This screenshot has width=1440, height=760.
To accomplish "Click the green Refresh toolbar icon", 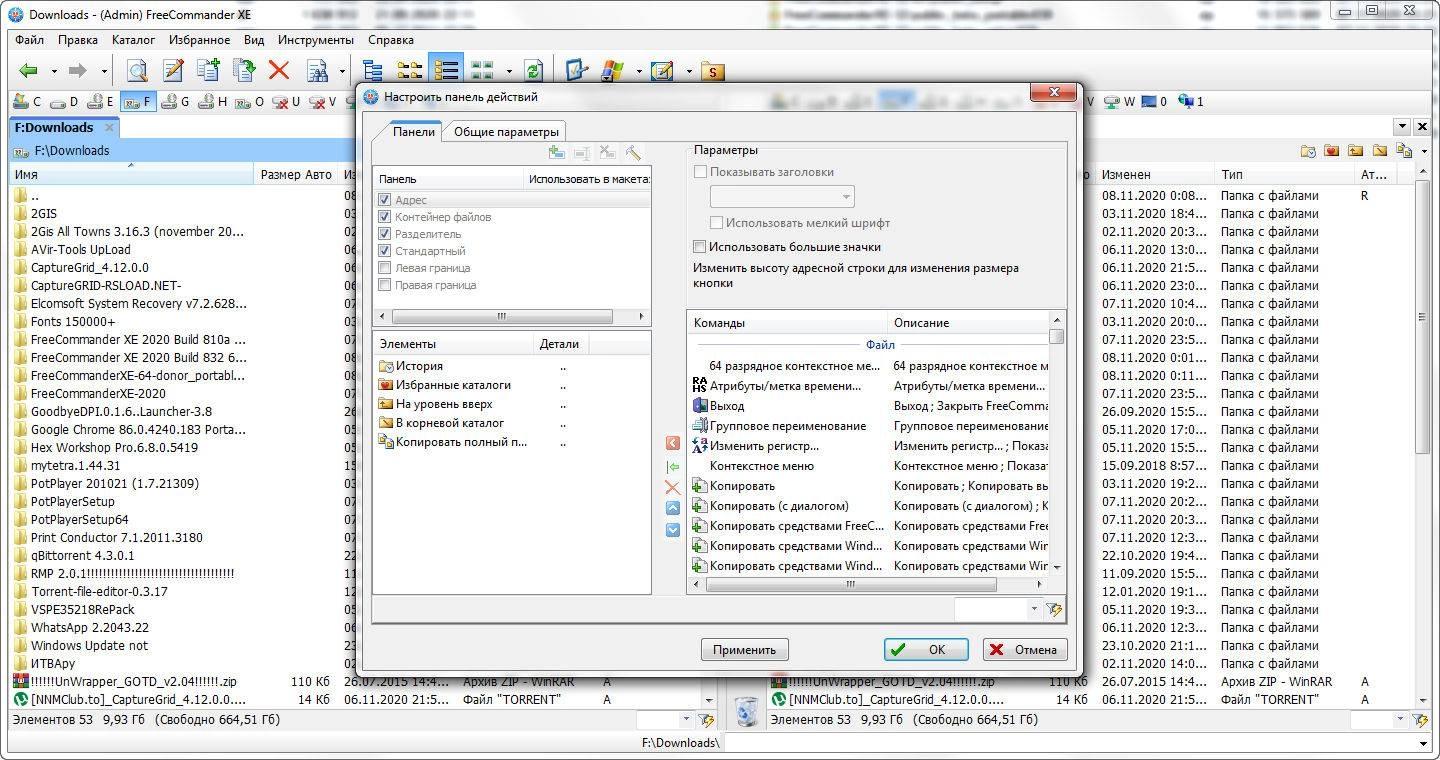I will 533,70.
